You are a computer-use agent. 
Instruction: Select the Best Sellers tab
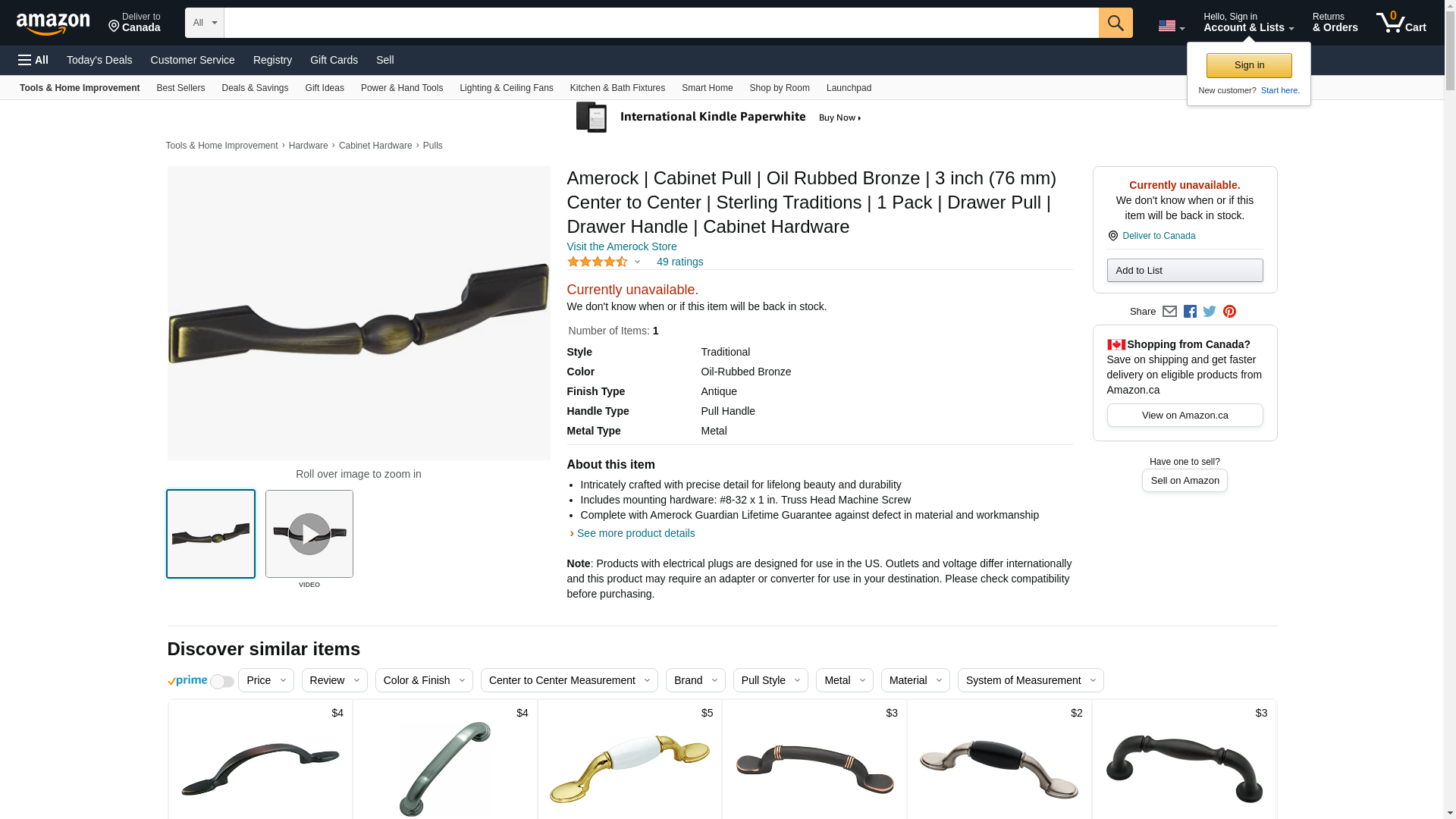(180, 88)
